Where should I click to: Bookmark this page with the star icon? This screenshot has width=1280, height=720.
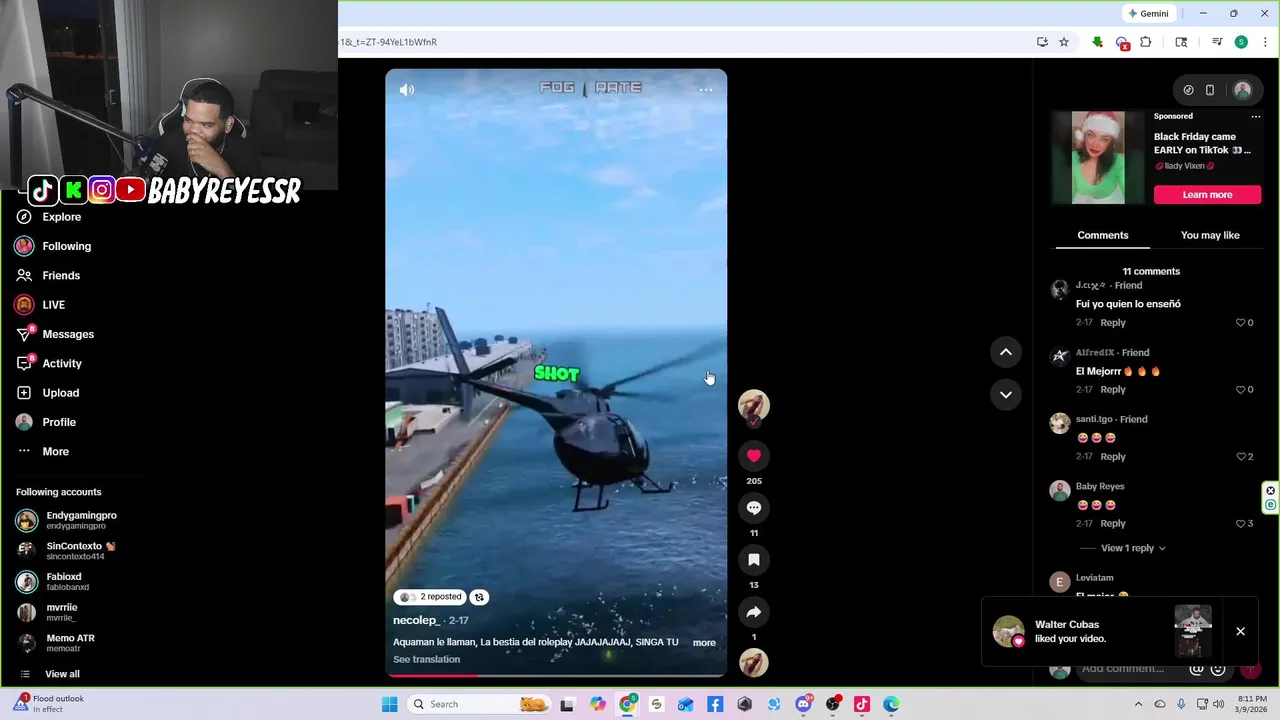(1064, 42)
